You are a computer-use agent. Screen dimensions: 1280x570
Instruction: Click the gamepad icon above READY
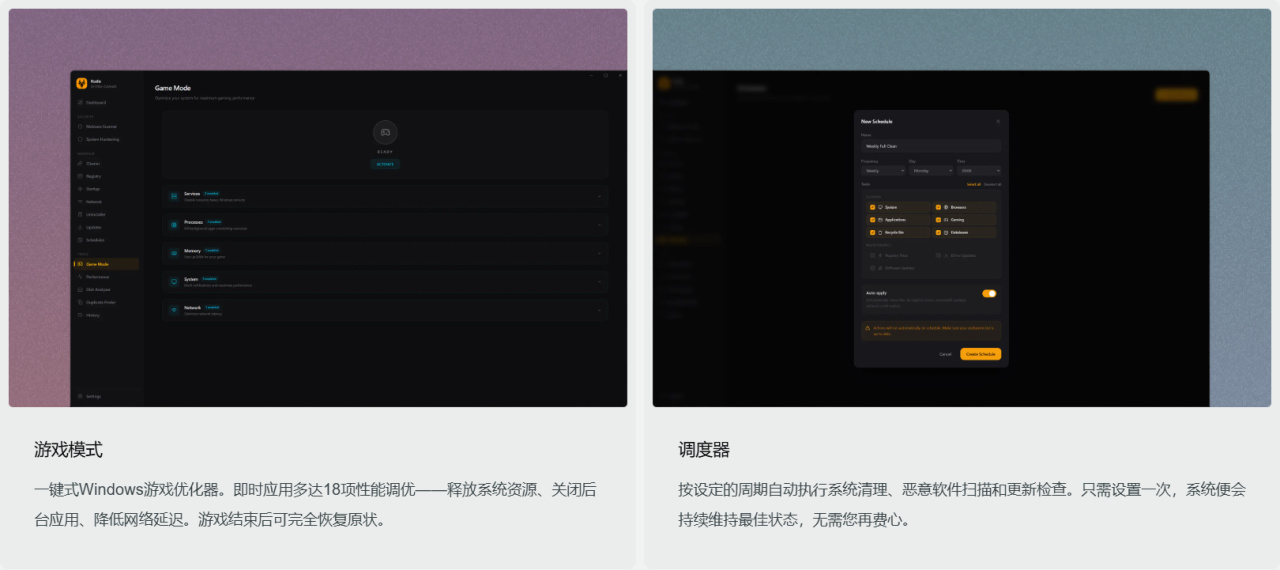[x=385, y=132]
